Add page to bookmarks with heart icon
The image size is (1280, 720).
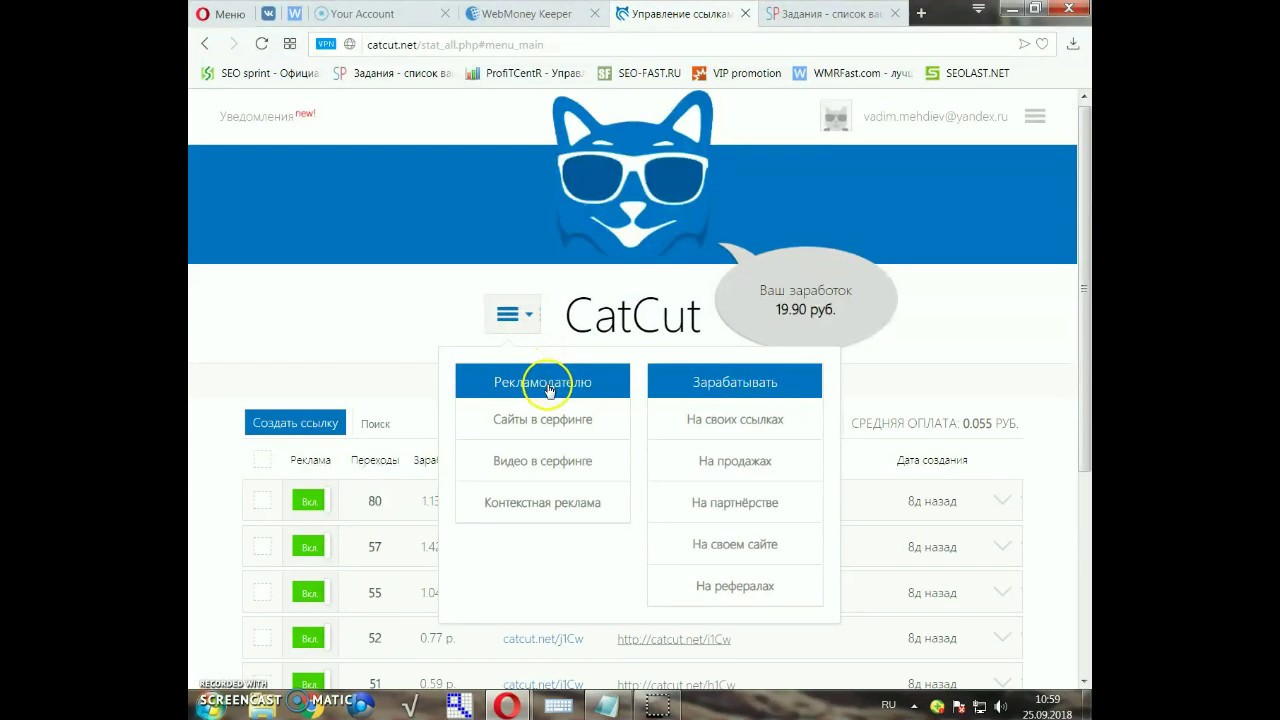(1042, 44)
